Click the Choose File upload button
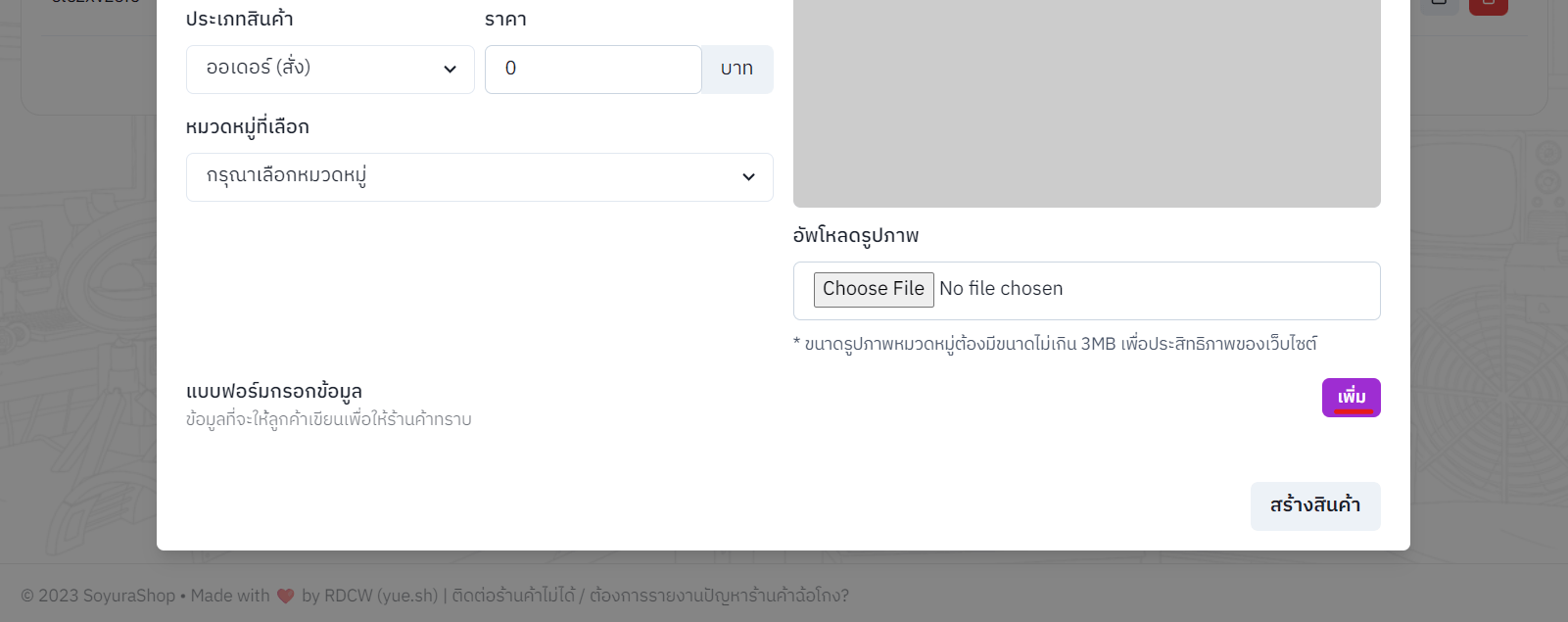Viewport: 1568px width, 622px height. (873, 289)
